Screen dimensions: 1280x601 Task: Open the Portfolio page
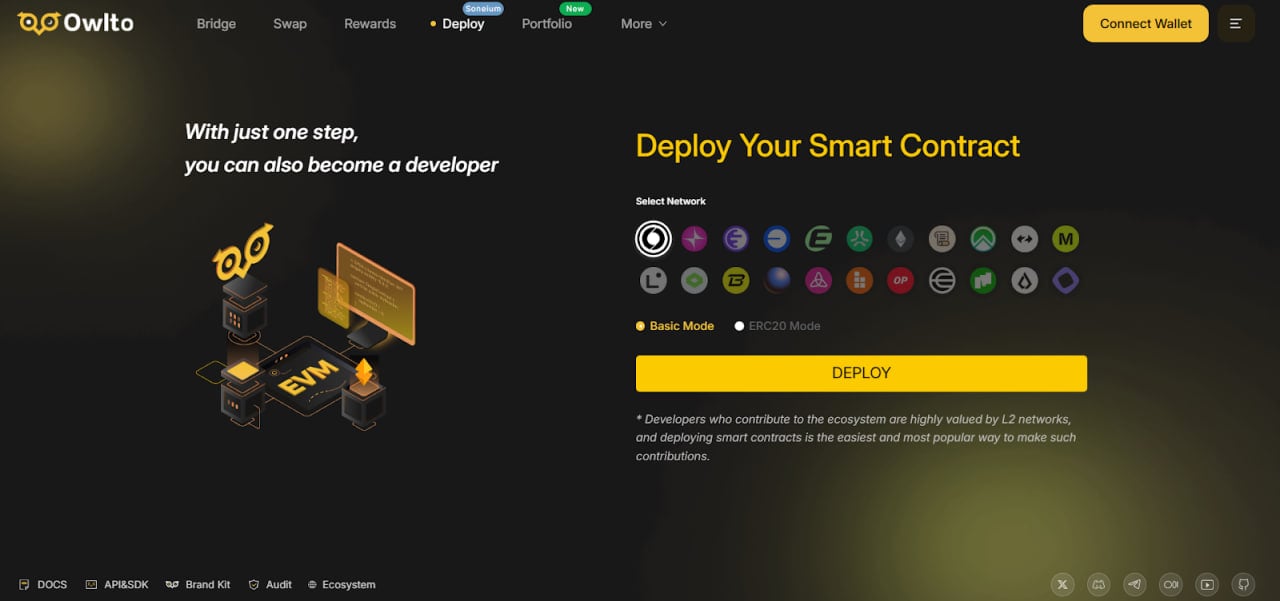pyautogui.click(x=547, y=24)
